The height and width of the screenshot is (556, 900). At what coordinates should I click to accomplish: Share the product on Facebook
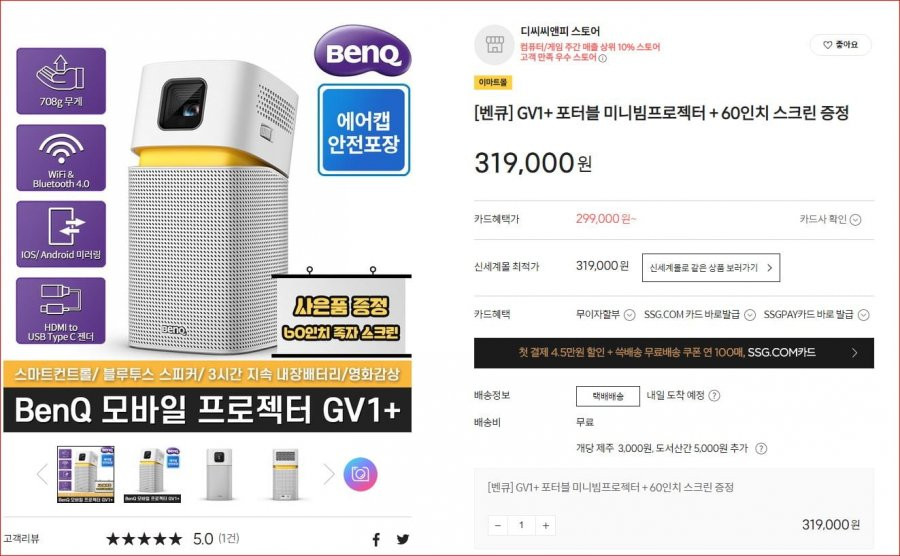376,539
